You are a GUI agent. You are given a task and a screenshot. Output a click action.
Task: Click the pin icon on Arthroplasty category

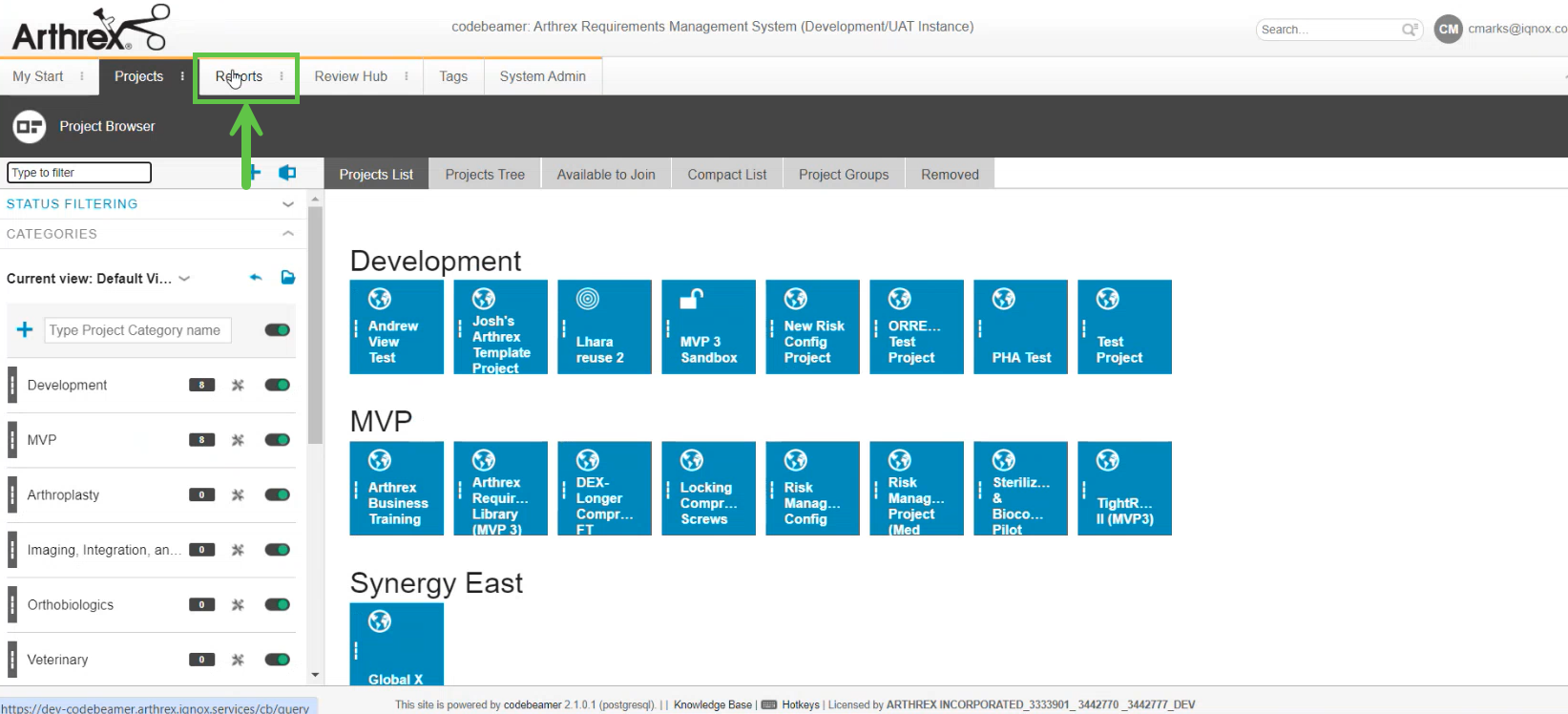238,494
